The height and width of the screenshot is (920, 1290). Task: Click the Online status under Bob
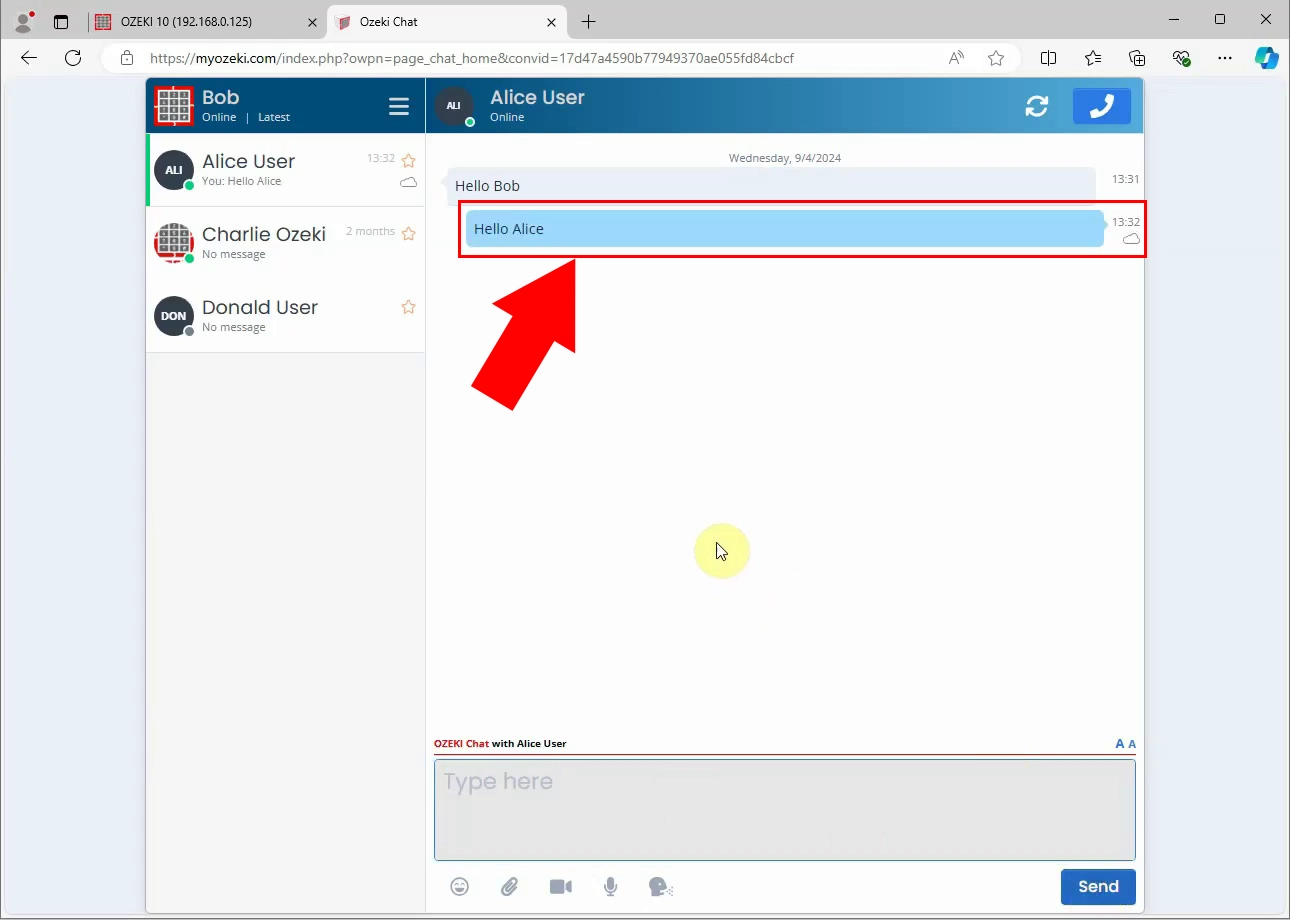point(219,117)
